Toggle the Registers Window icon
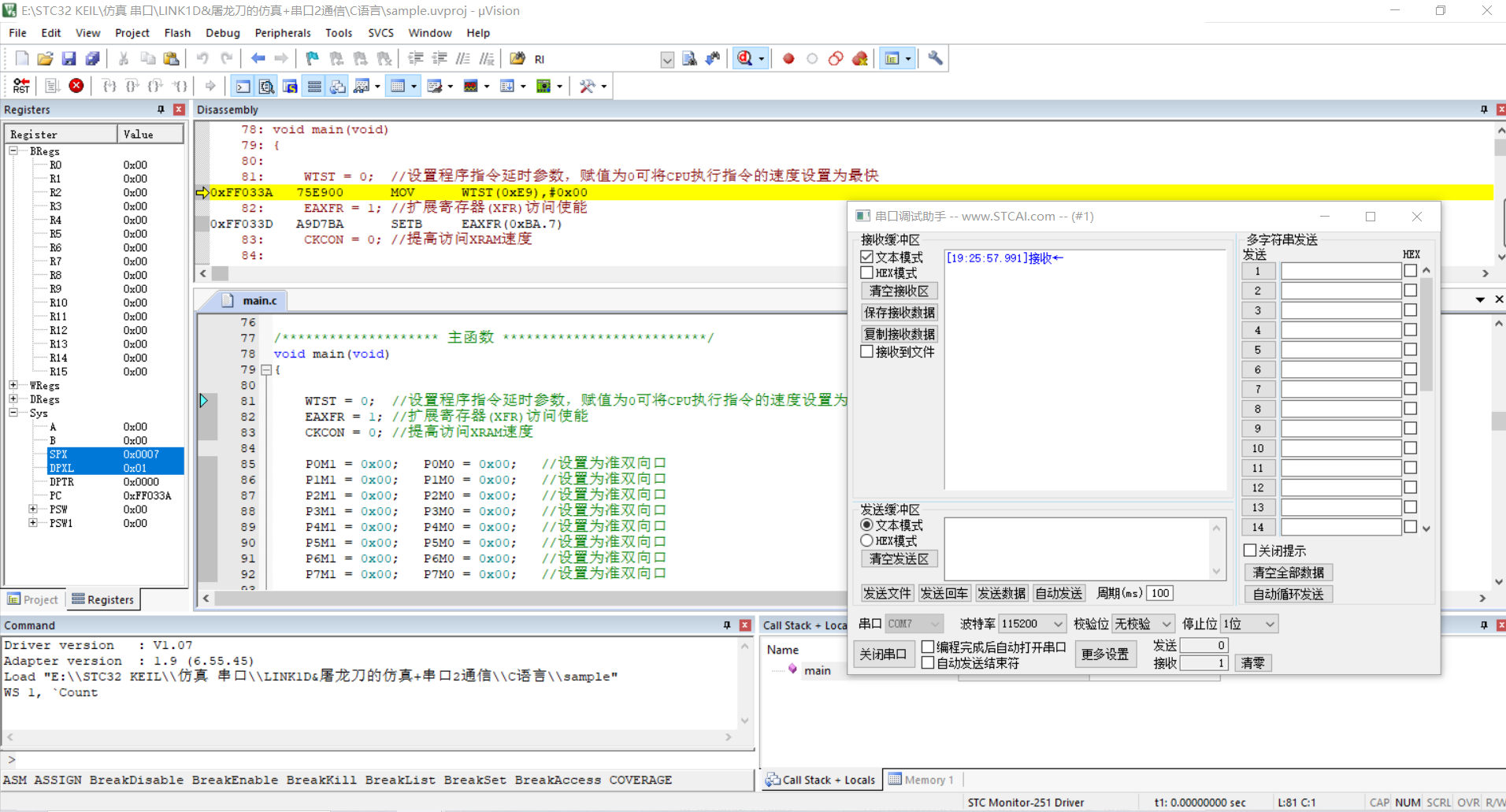The image size is (1506, 812). coord(314,86)
